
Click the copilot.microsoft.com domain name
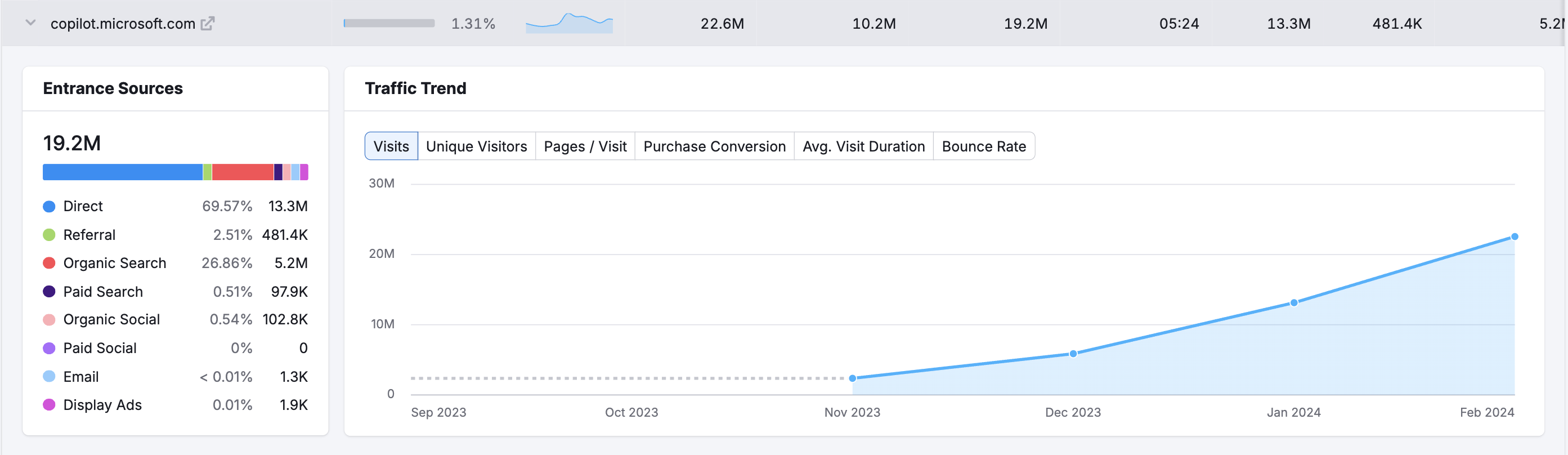click(x=122, y=24)
